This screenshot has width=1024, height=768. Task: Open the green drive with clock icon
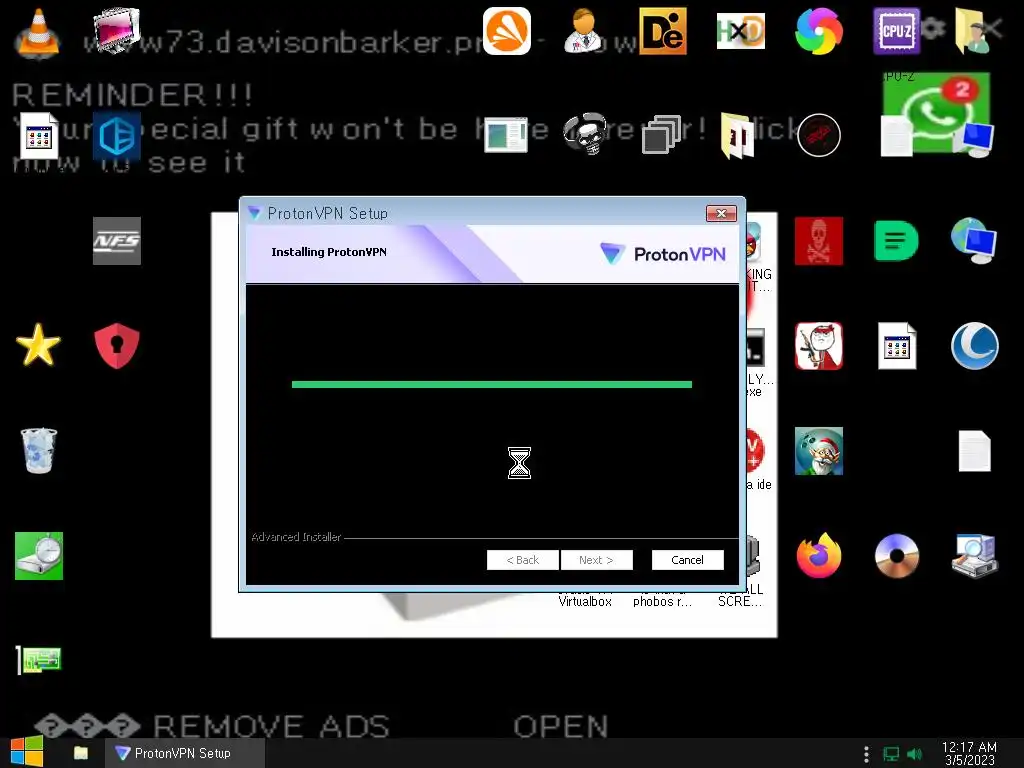click(39, 556)
